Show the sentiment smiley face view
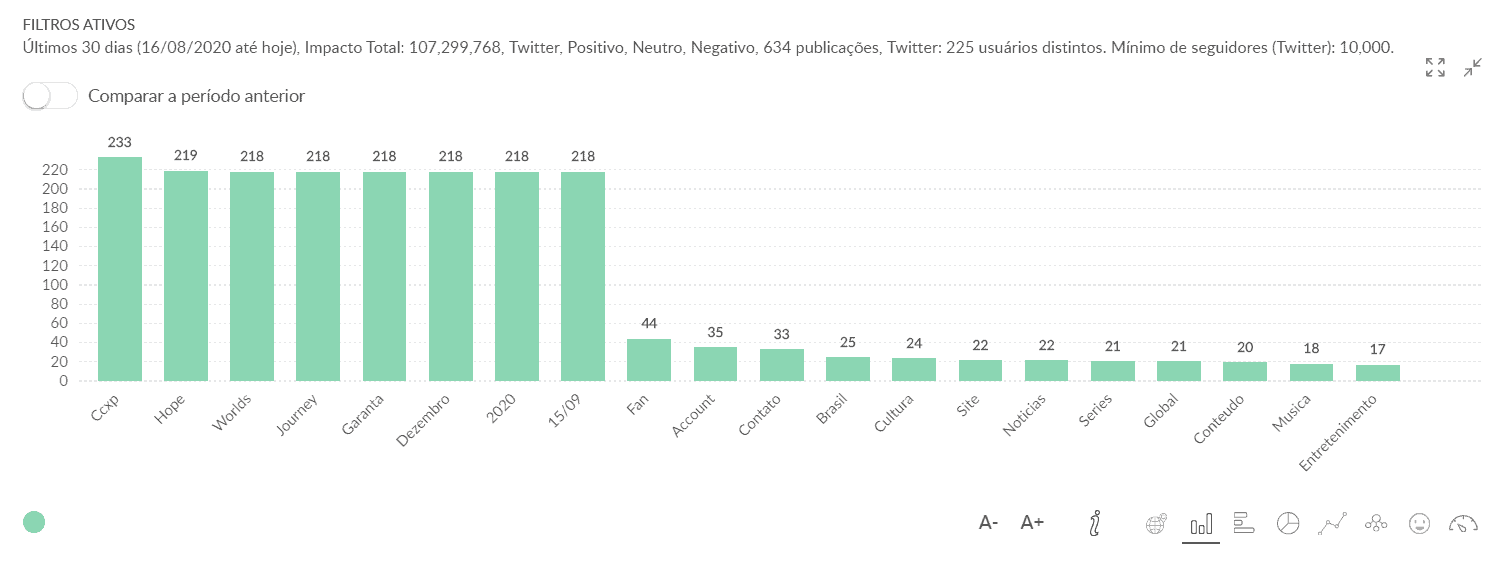The image size is (1504, 568). pyautogui.click(x=1419, y=523)
